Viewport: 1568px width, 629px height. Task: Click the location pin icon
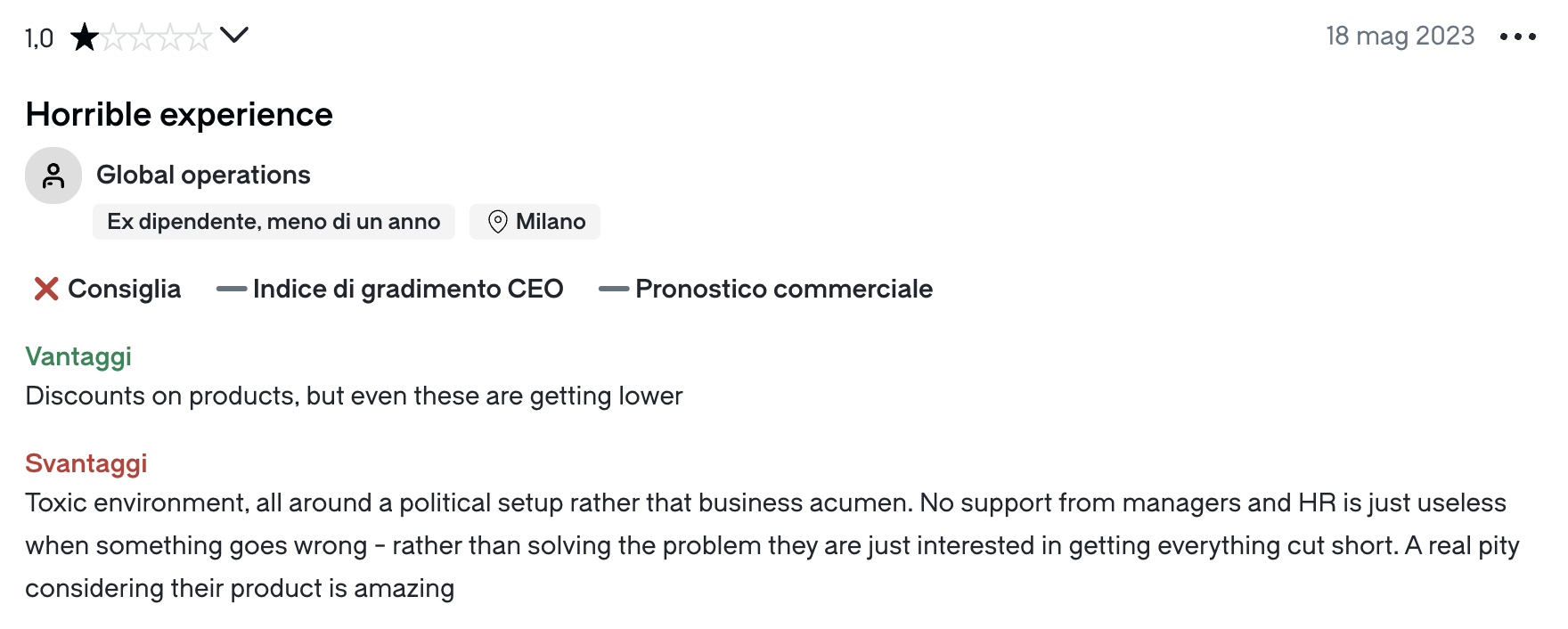point(498,222)
